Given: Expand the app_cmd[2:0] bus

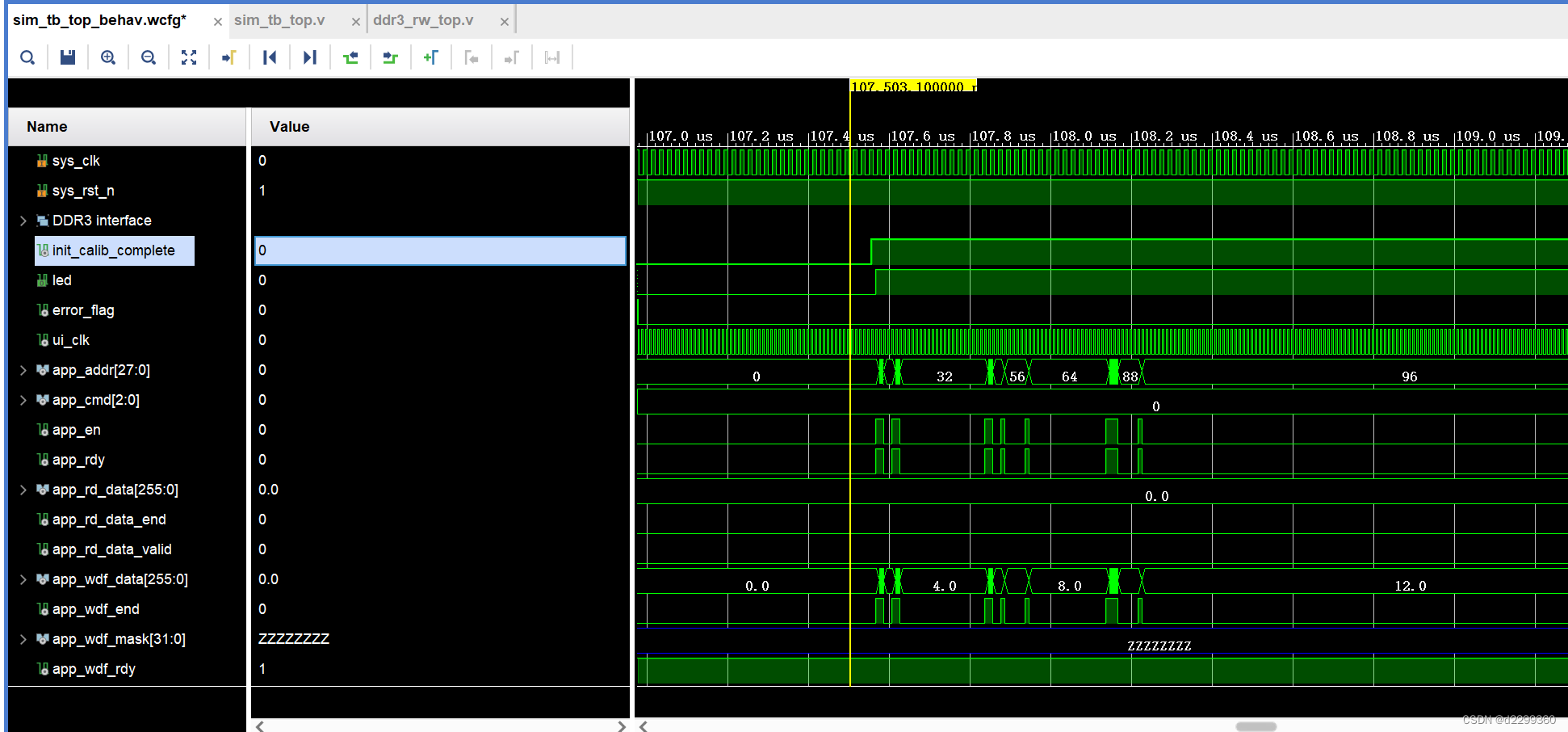Looking at the screenshot, I should 23,400.
